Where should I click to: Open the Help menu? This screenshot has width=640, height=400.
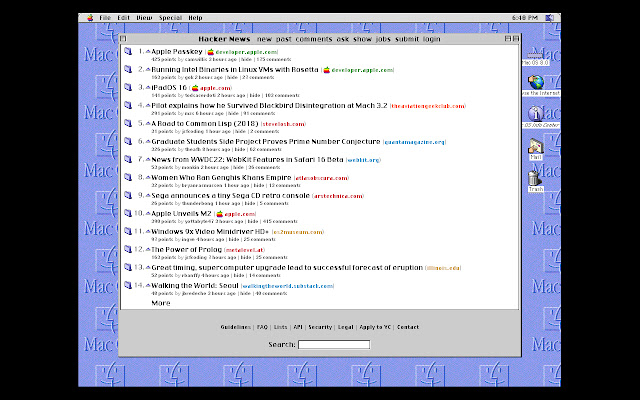[x=195, y=18]
